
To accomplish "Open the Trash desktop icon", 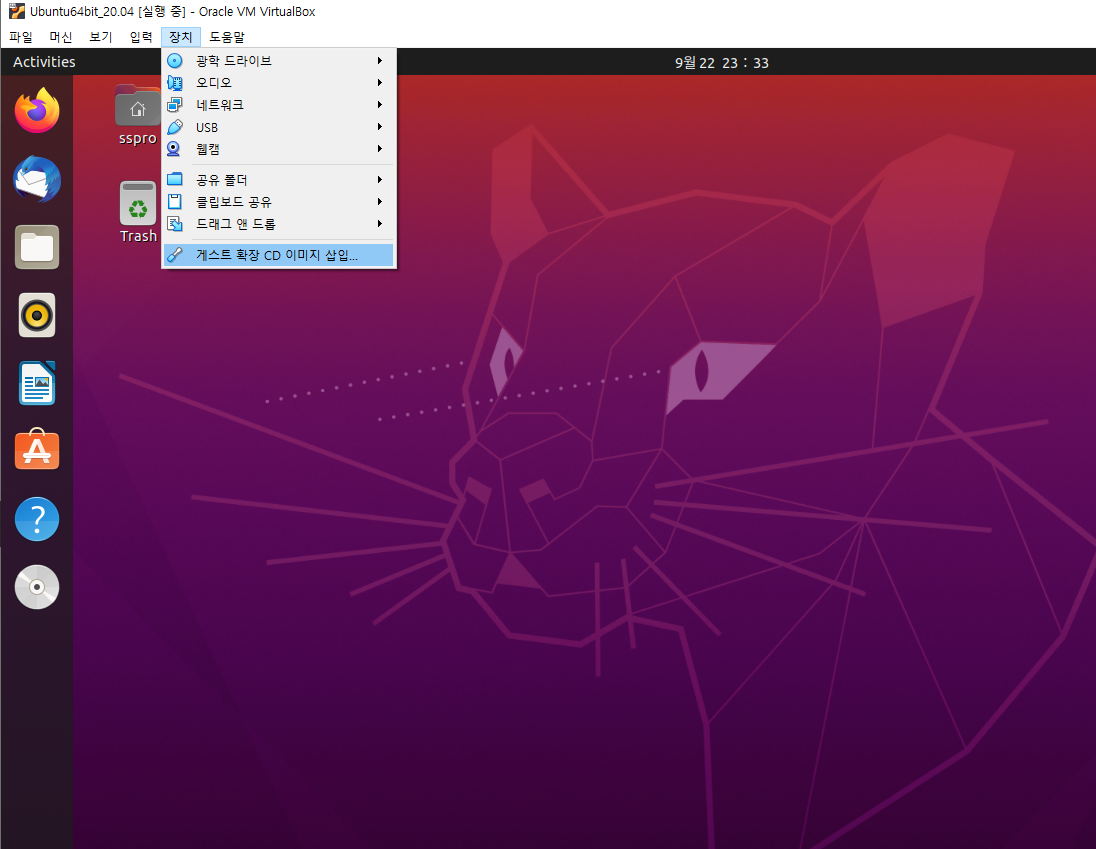I will click(138, 212).
